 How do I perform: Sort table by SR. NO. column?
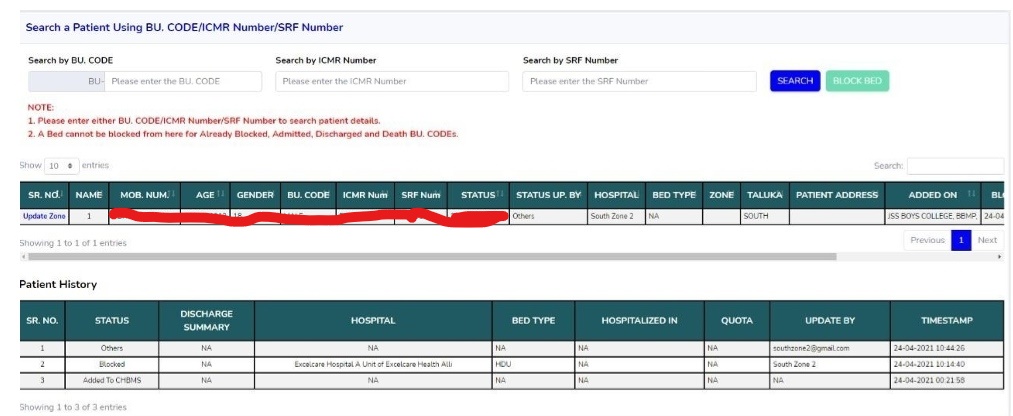pyautogui.click(x=44, y=194)
